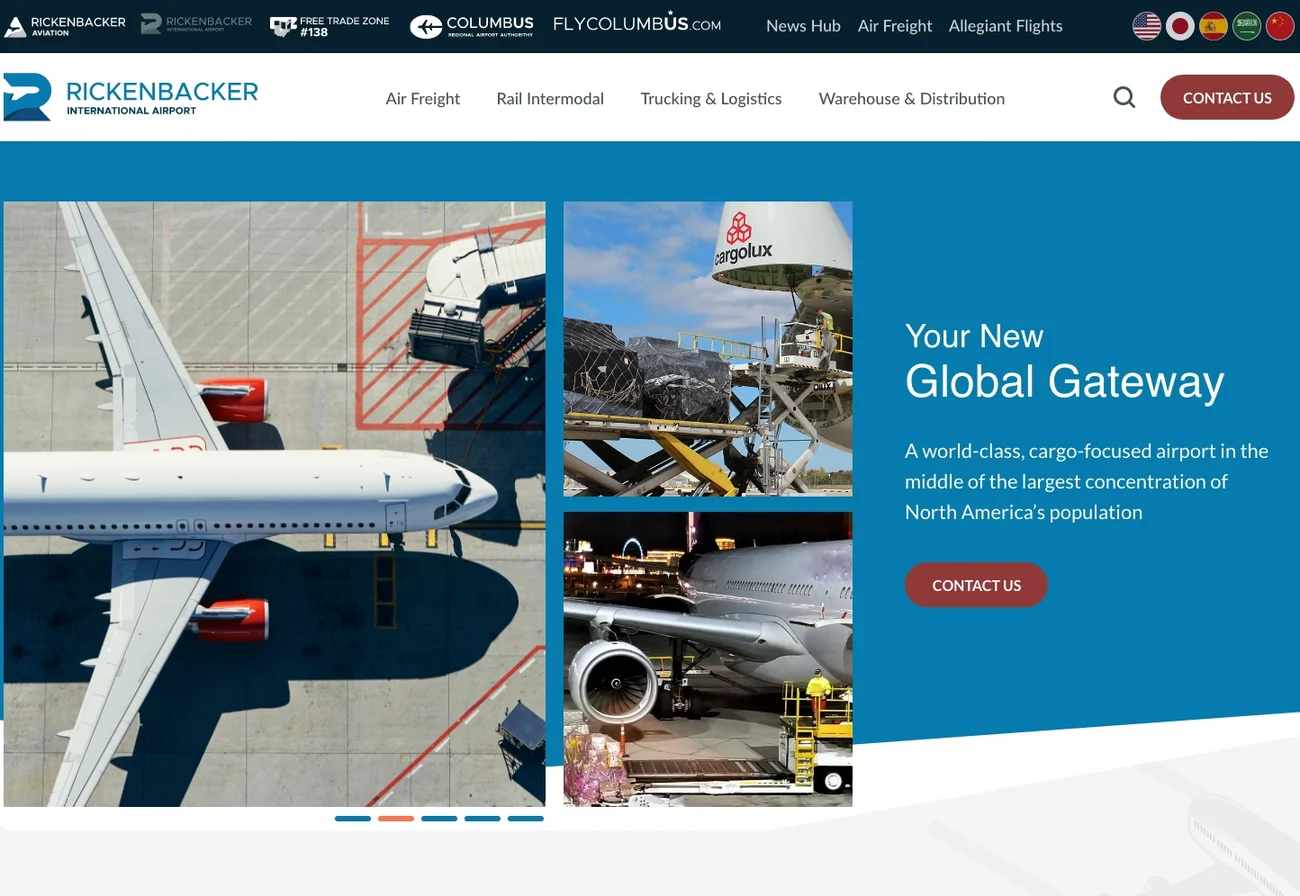
Task: Open the Trucking & Logistics menu
Action: (711, 98)
